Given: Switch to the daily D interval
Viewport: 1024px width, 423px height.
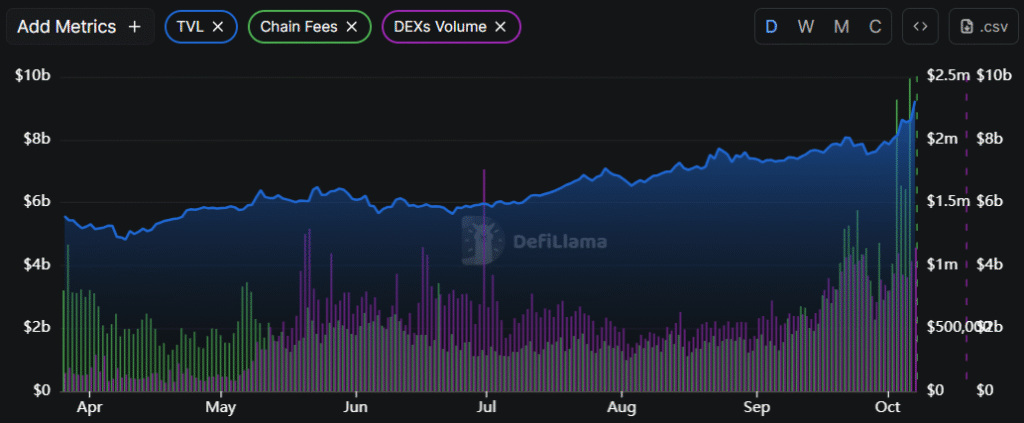Looking at the screenshot, I should [x=771, y=27].
